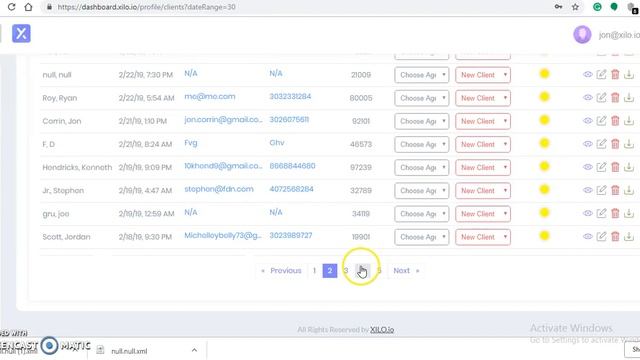Screen dimensions: 640x360
Task: Click yellow status dot for Roy, Ryan
Action: click(x=544, y=97)
